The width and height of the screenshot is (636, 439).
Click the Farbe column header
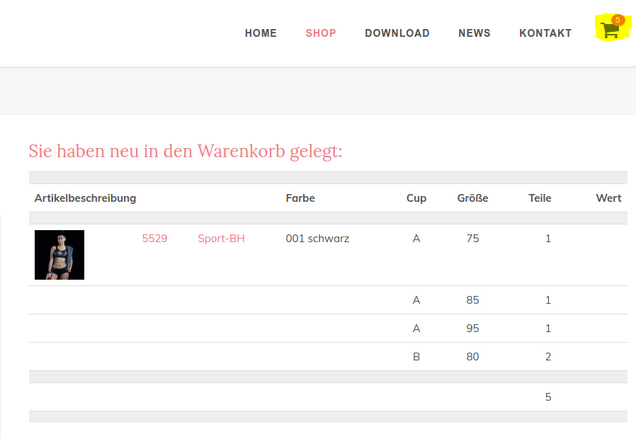click(x=300, y=198)
